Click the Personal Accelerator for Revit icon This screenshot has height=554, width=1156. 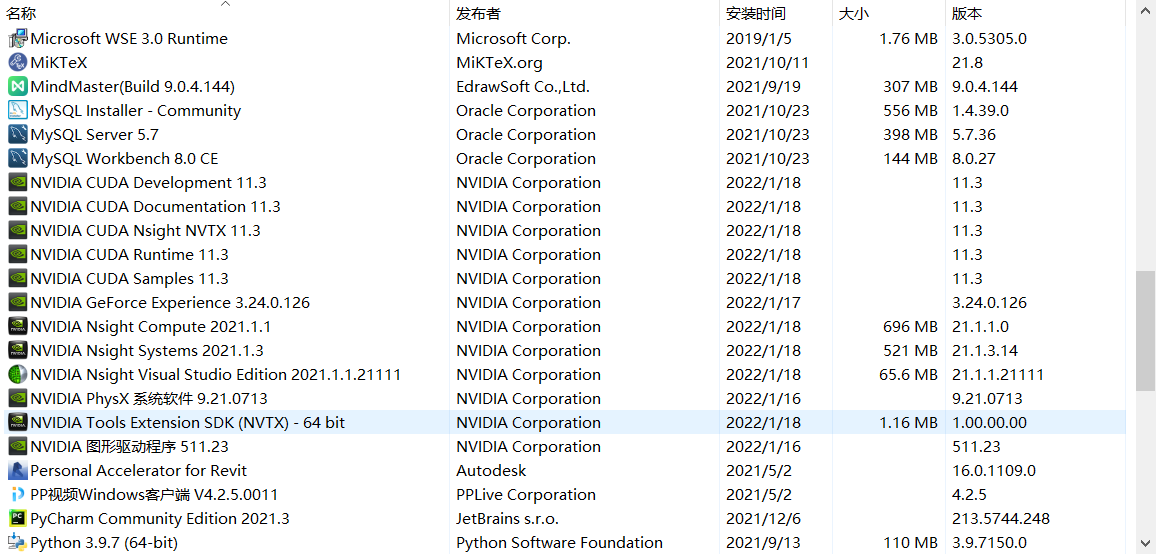point(18,471)
